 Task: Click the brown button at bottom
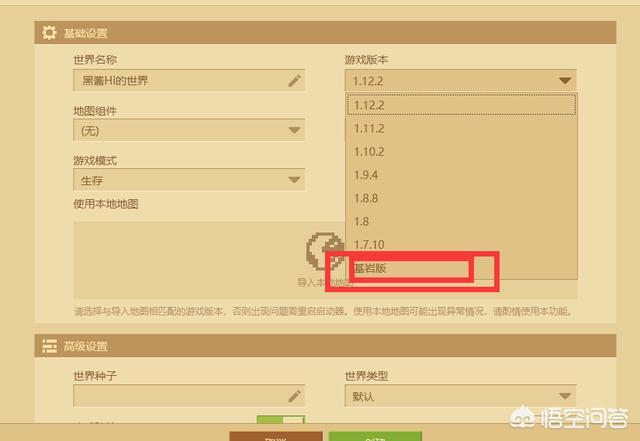[276, 436]
